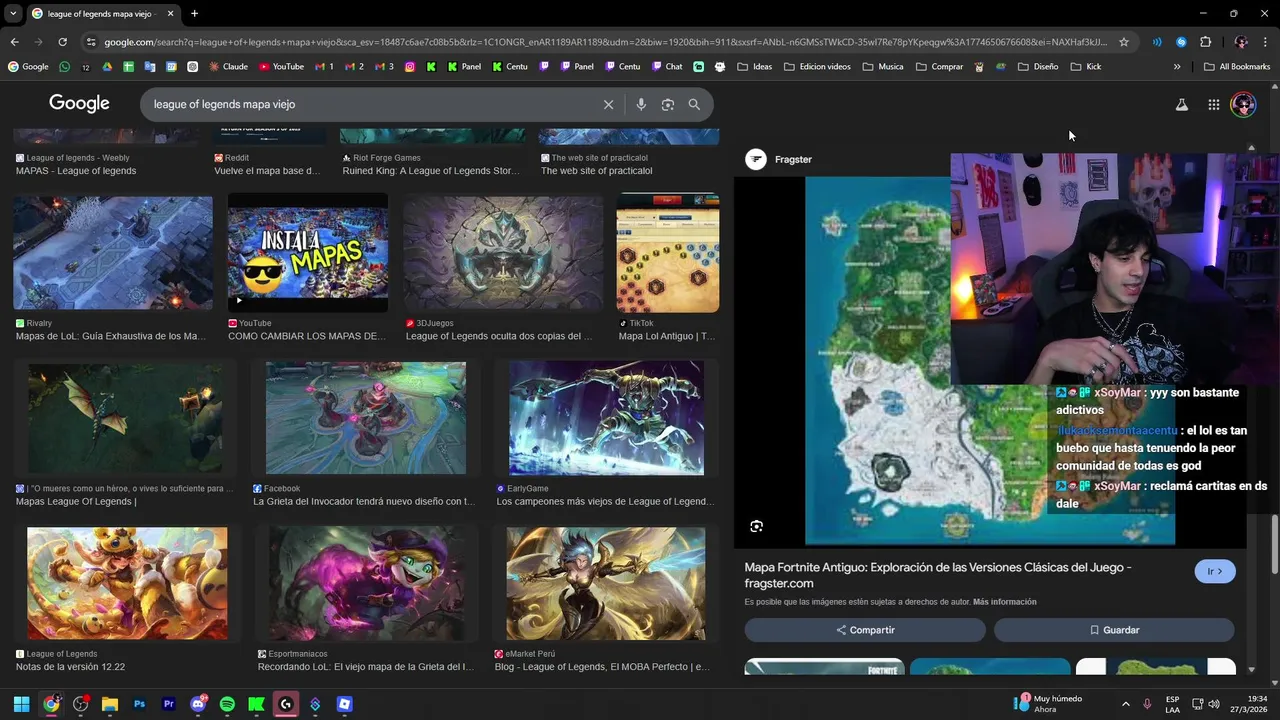Click 'MAPAS - League of legends' Weebly caption

tap(76, 171)
